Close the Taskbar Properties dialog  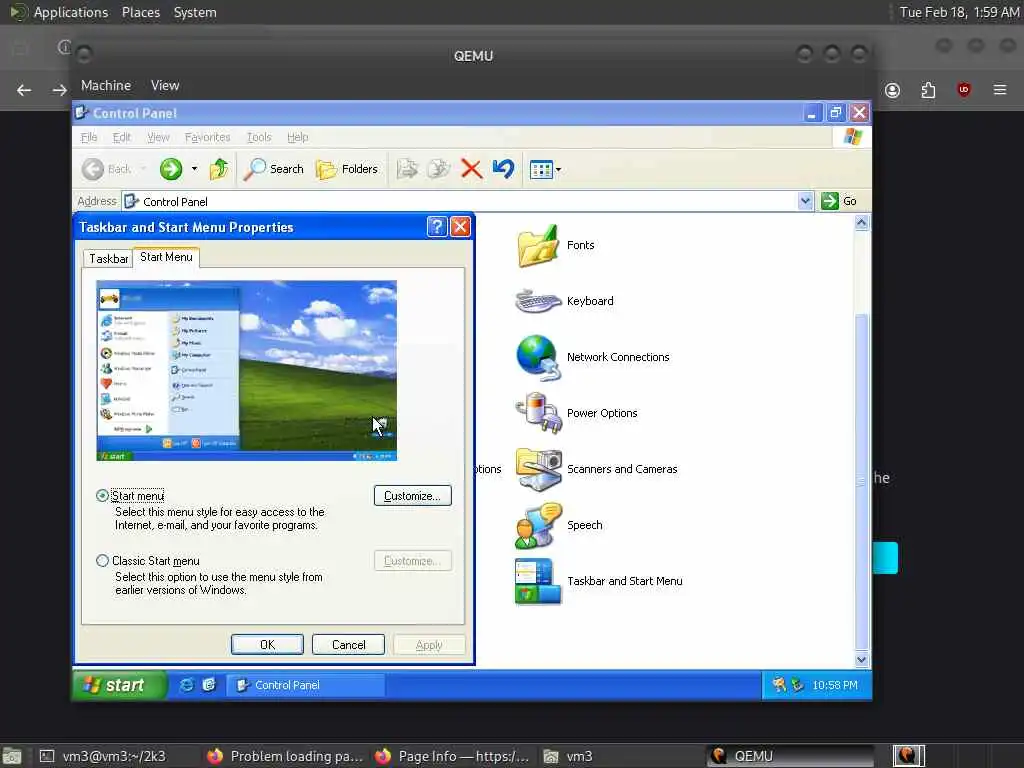[460, 227]
